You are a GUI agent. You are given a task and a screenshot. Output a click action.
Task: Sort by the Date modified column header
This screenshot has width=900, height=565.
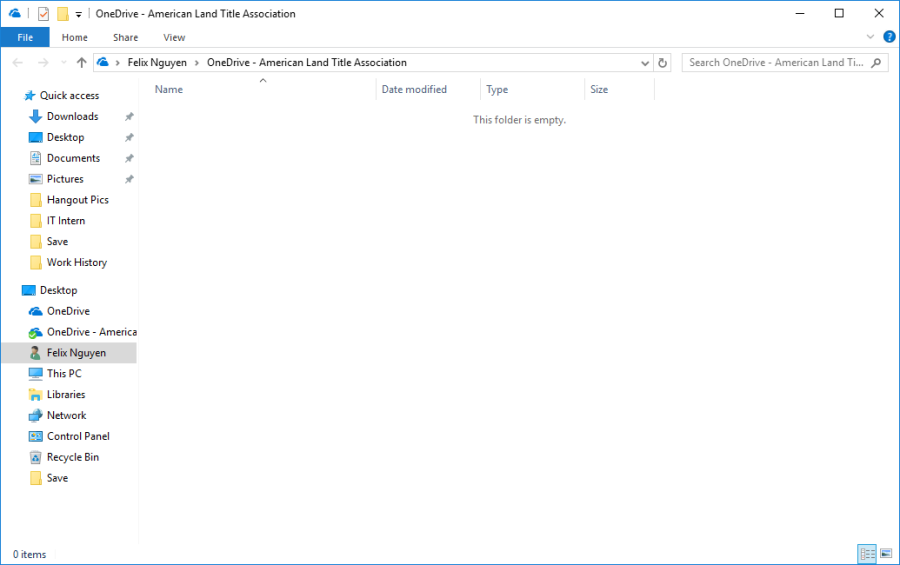pos(414,89)
